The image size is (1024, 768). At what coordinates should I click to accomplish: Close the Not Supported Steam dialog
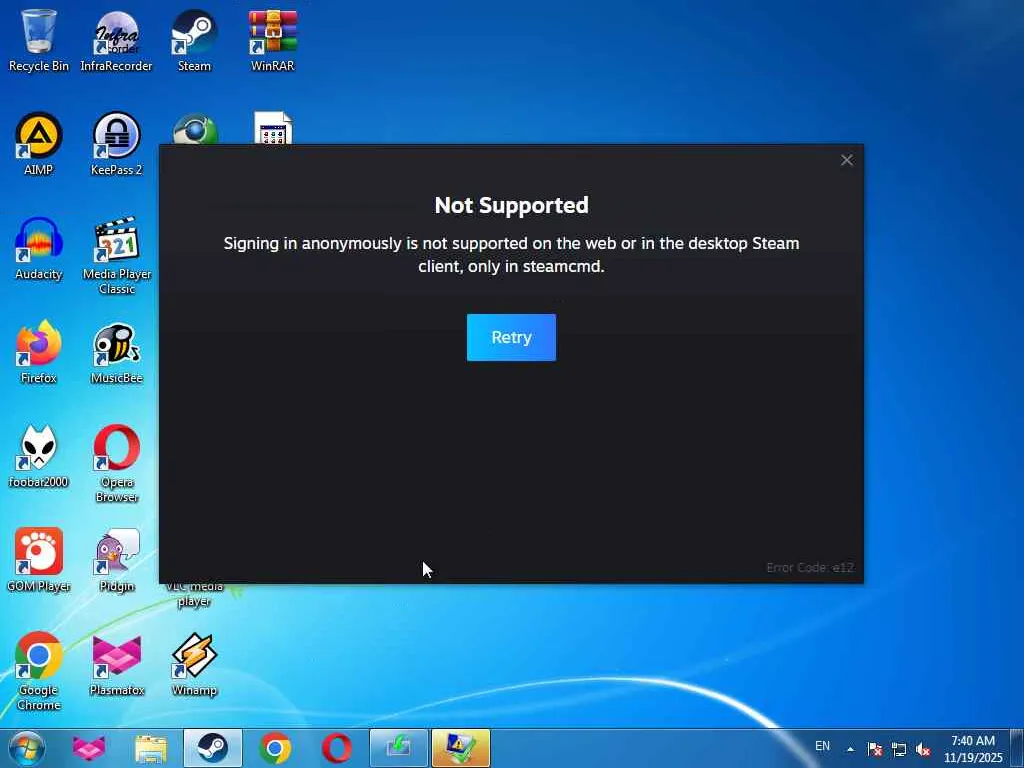click(x=846, y=160)
